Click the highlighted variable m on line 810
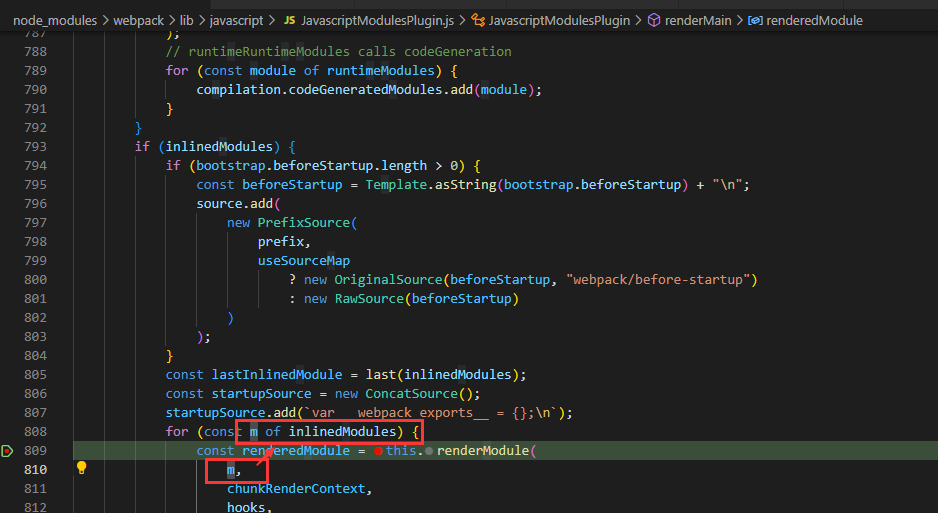This screenshot has height=513, width=938. [x=231, y=470]
